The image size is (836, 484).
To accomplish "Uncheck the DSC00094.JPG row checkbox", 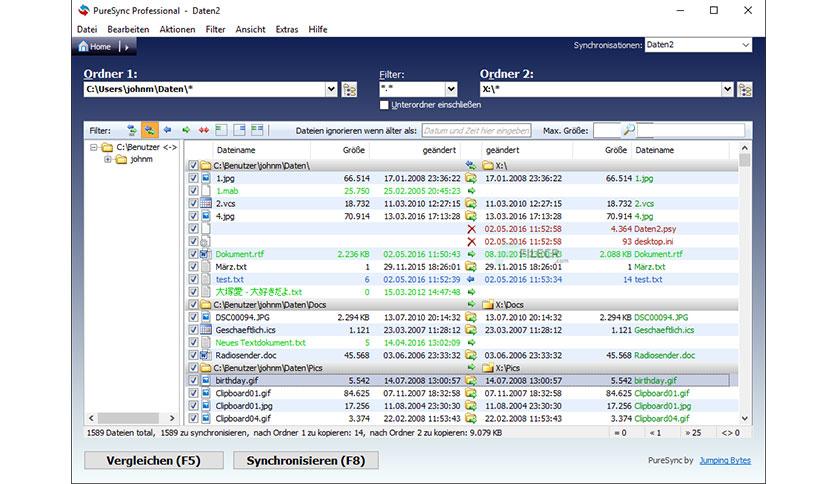I will pos(193,317).
